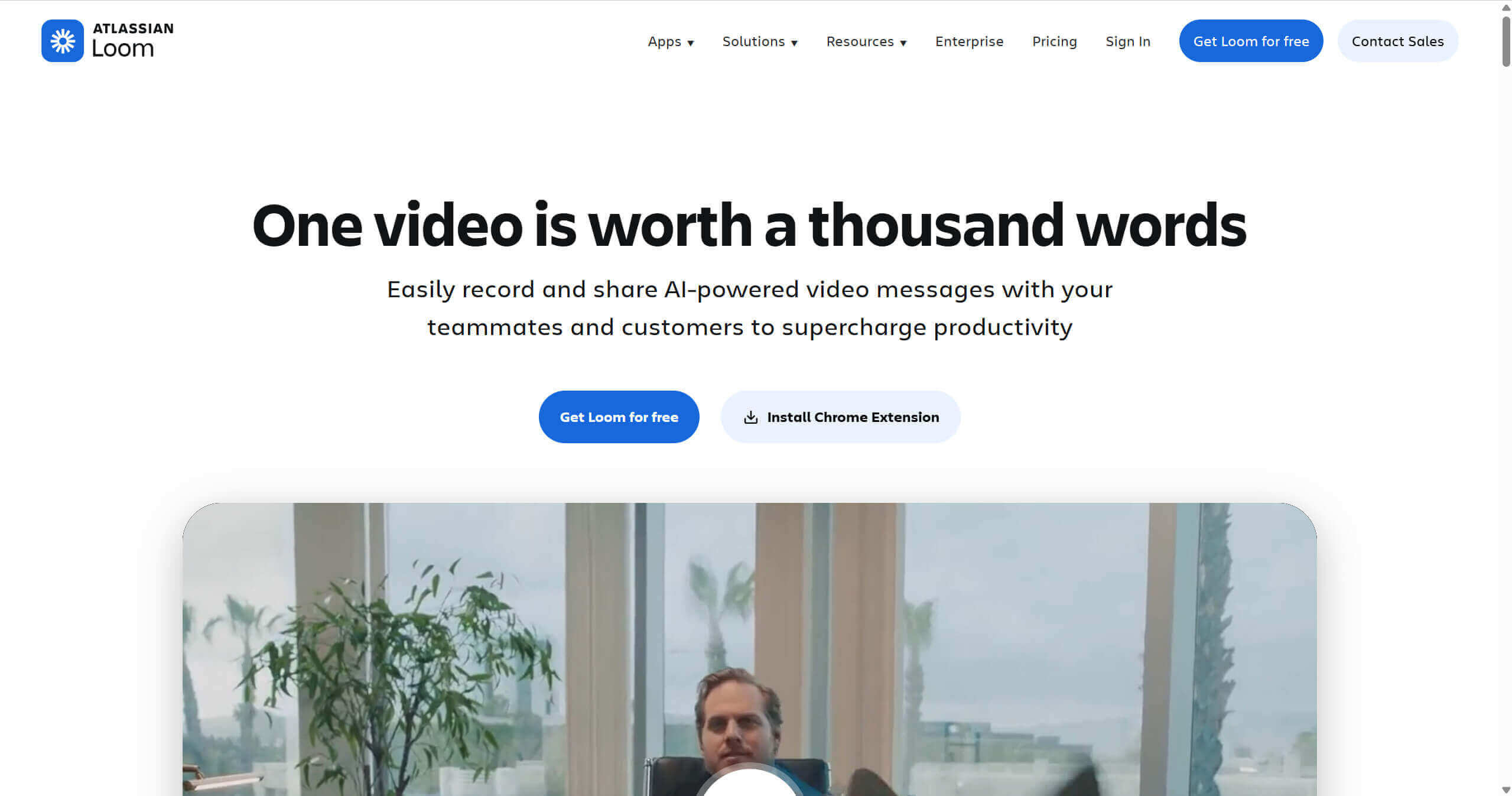Open the Resources menu
The height and width of the screenshot is (796, 1512).
tap(866, 41)
